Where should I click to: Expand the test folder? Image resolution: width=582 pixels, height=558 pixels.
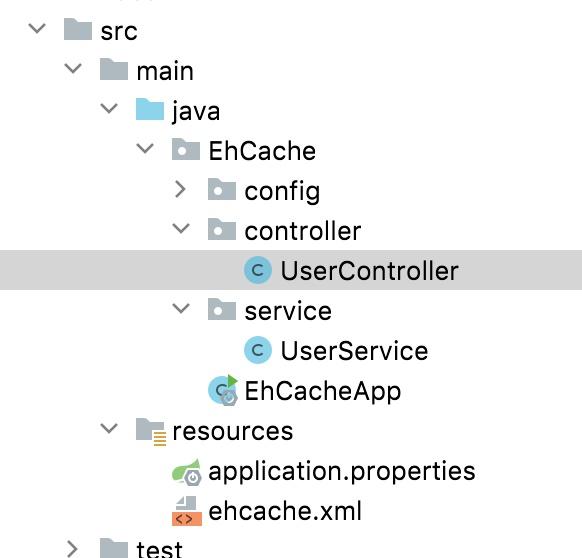[72, 549]
